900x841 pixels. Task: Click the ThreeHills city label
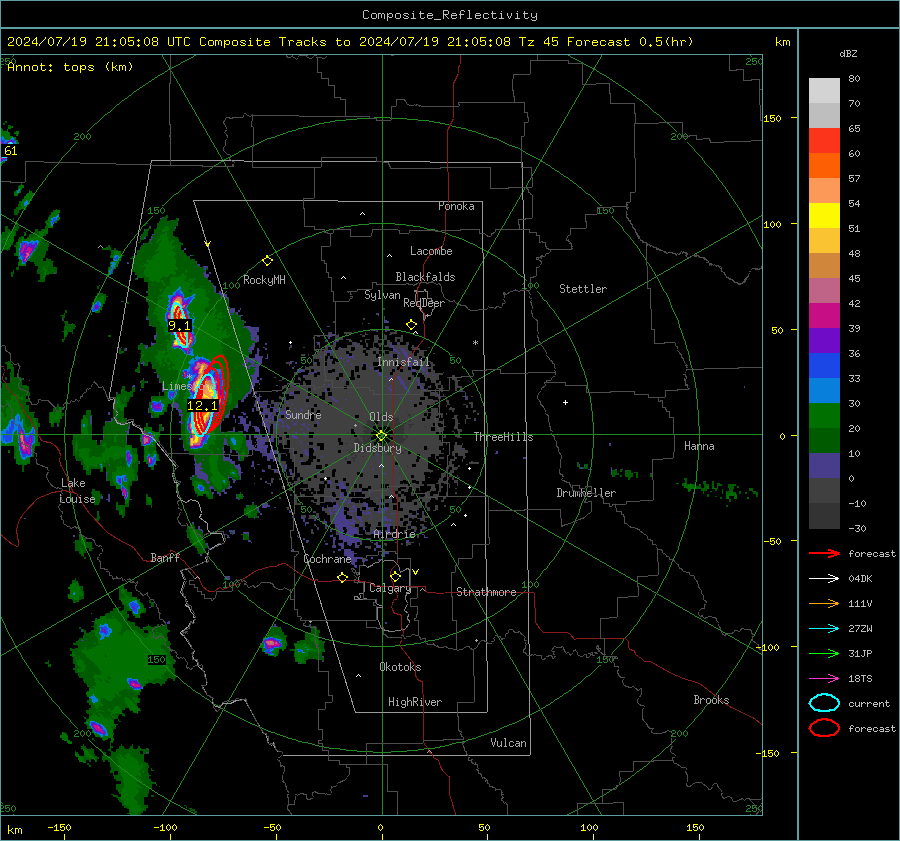pyautogui.click(x=503, y=437)
